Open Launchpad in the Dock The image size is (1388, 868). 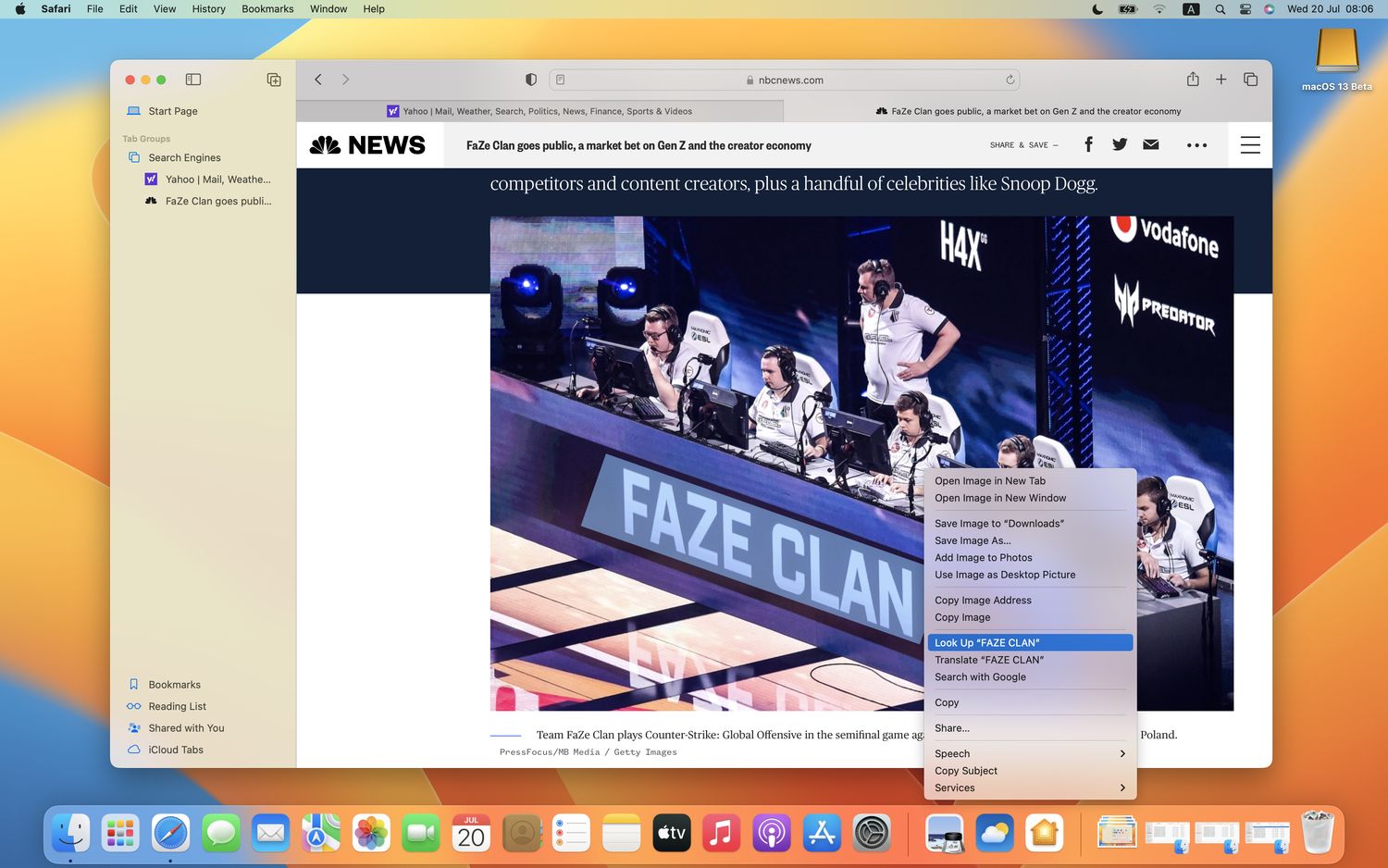point(120,834)
